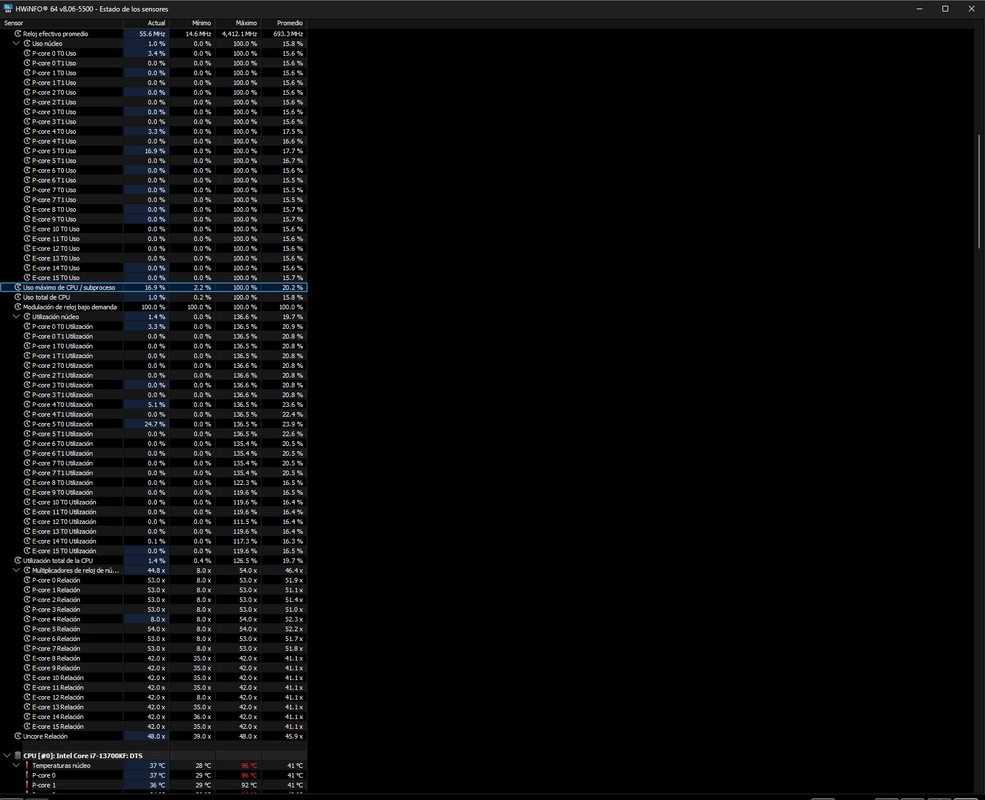Click the icon beside E-core 12 Relación
Screen dimensions: 985x800
tap(27, 698)
